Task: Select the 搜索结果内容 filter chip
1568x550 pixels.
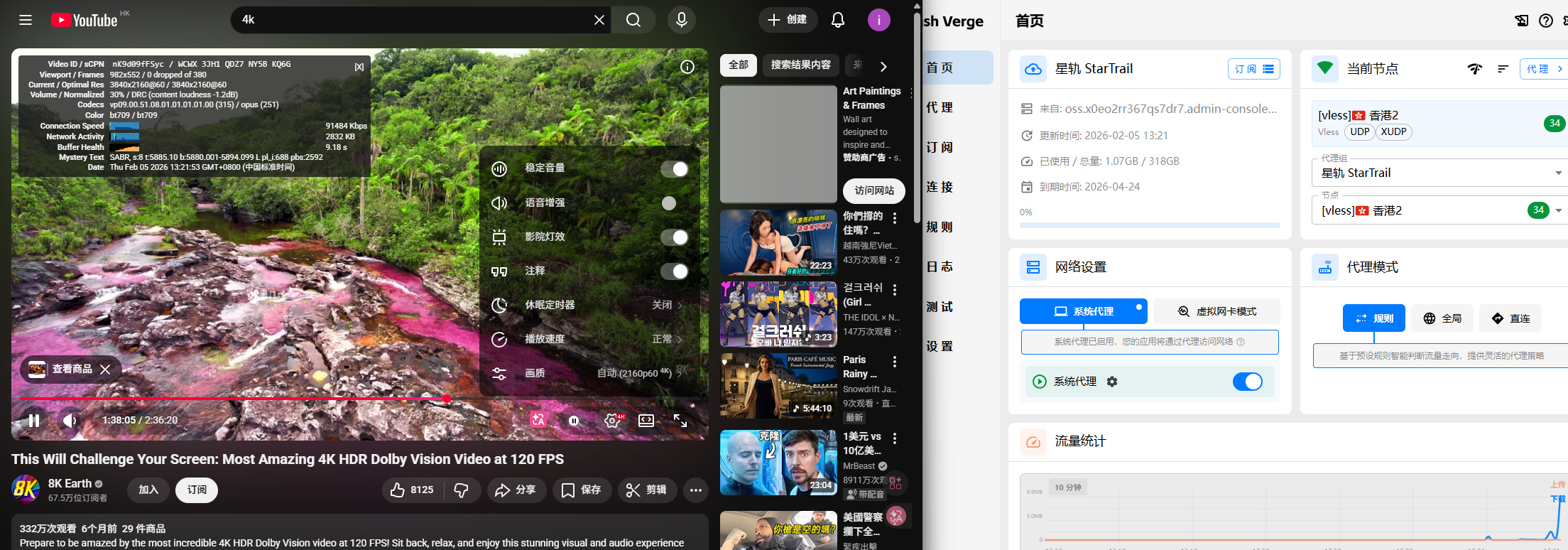Action: (x=800, y=65)
